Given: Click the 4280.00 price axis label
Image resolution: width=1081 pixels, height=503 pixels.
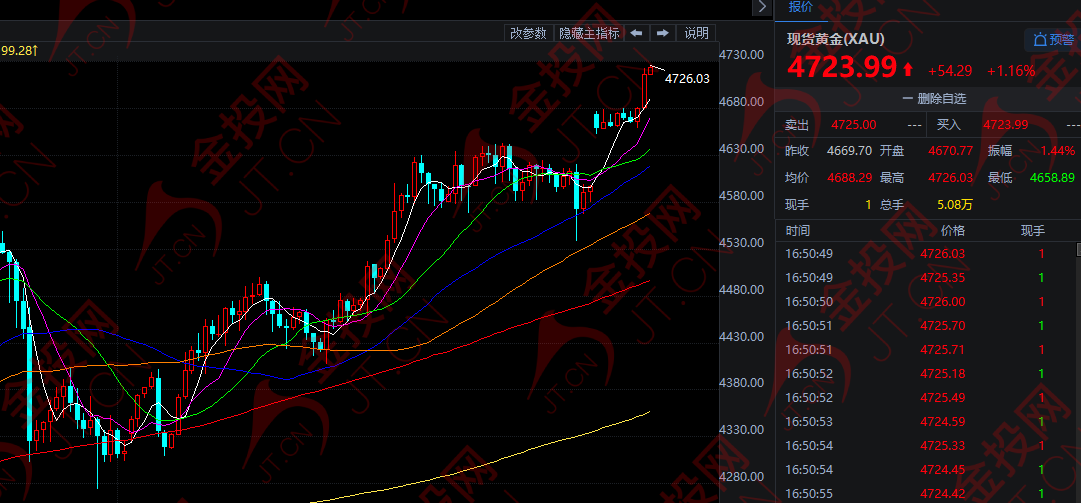Looking at the screenshot, I should coord(741,477).
